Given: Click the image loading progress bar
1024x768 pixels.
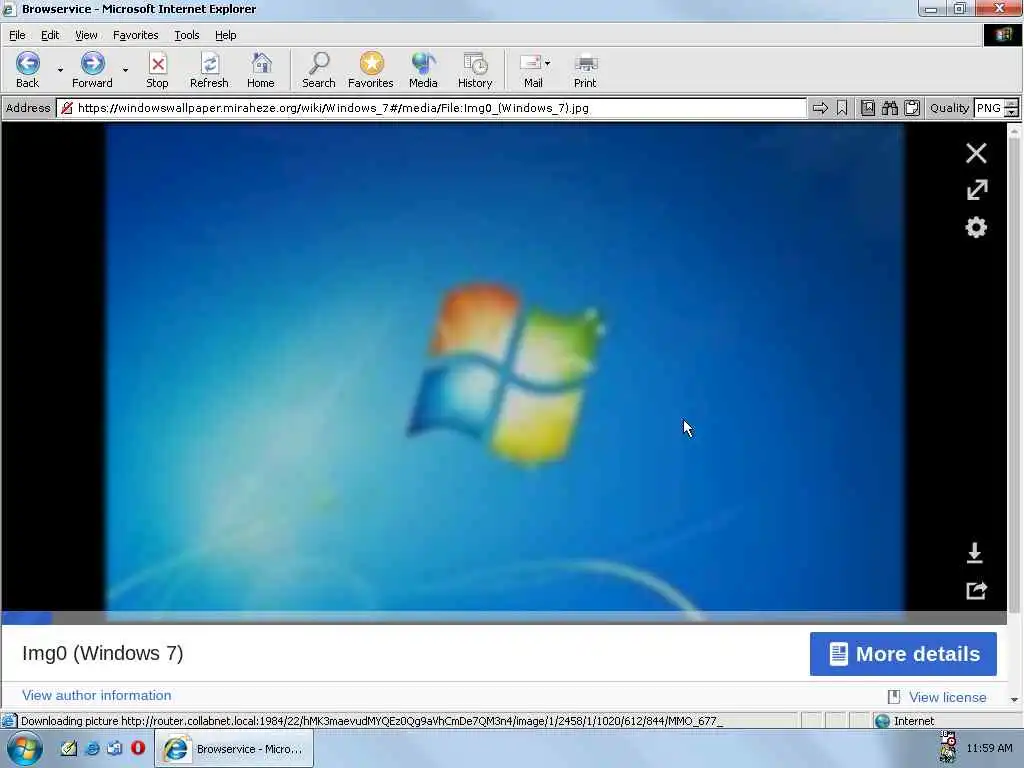Looking at the screenshot, I should 504,617.
